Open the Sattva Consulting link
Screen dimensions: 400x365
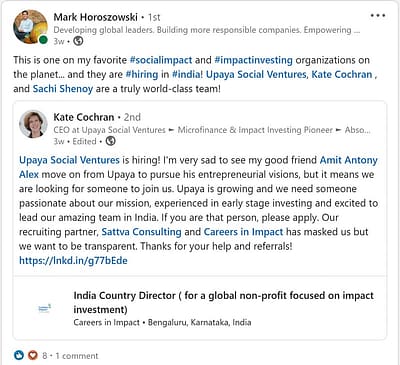point(141,232)
